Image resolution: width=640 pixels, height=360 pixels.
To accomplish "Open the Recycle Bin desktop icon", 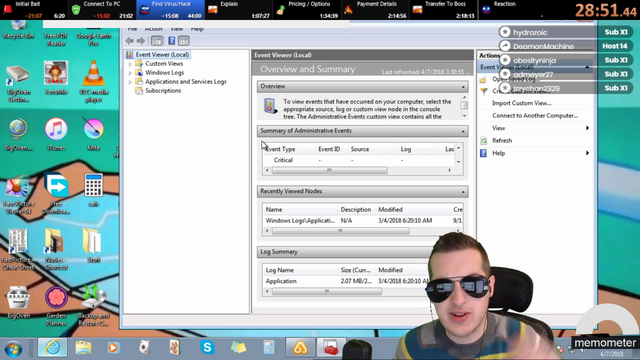I will pyautogui.click(x=18, y=29).
